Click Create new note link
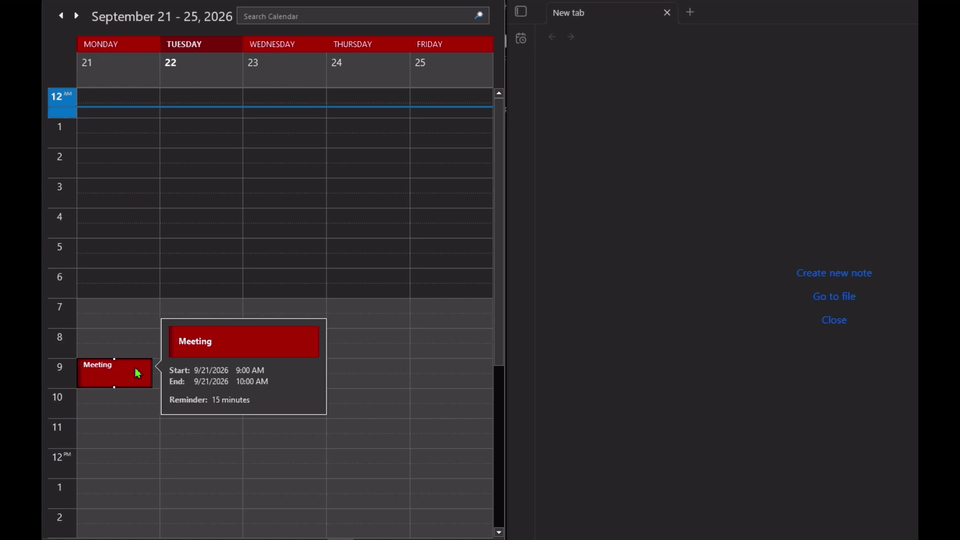 (x=834, y=273)
